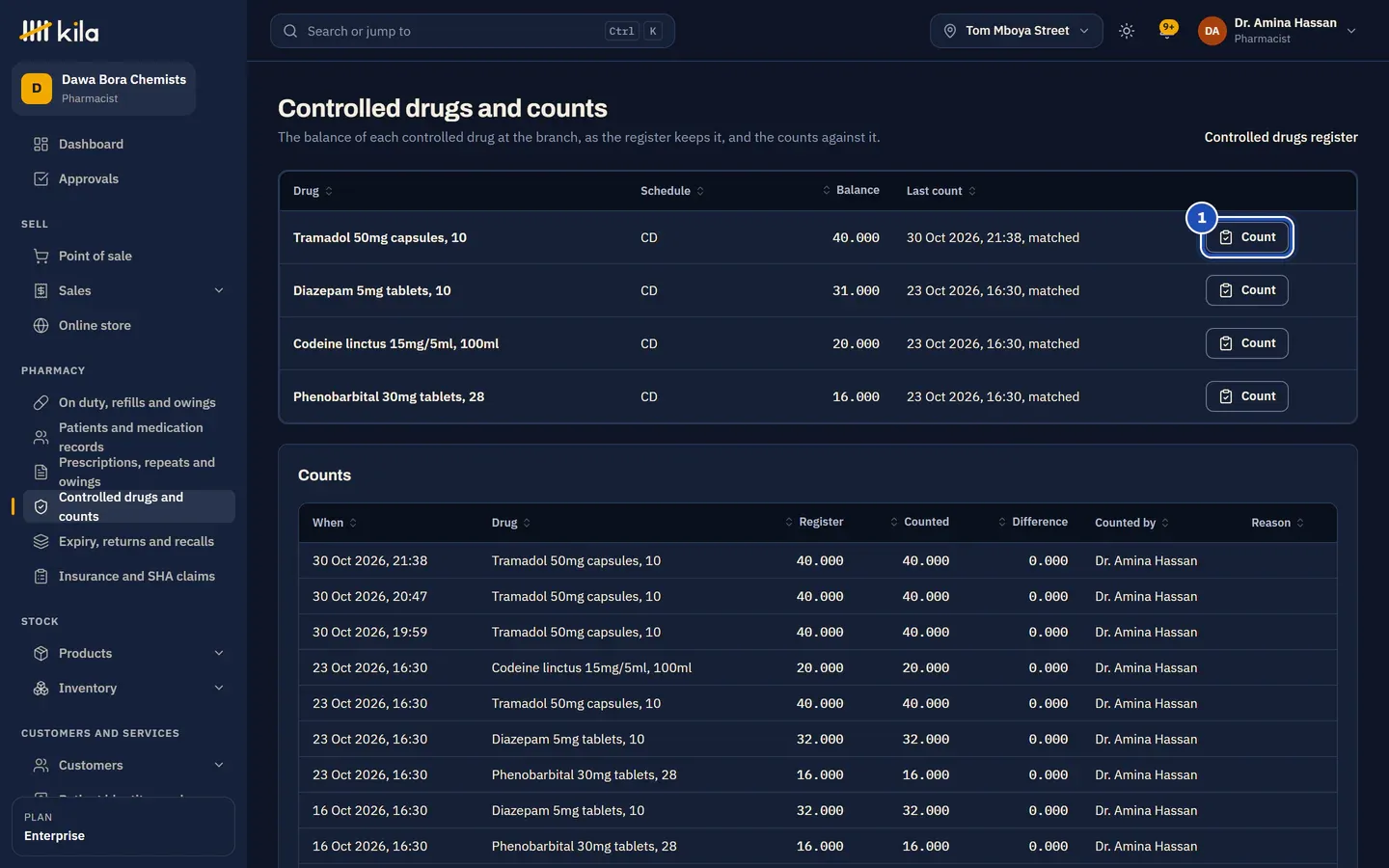Click the Patients and medication records icon
This screenshot has height=868, width=1389.
(41, 437)
